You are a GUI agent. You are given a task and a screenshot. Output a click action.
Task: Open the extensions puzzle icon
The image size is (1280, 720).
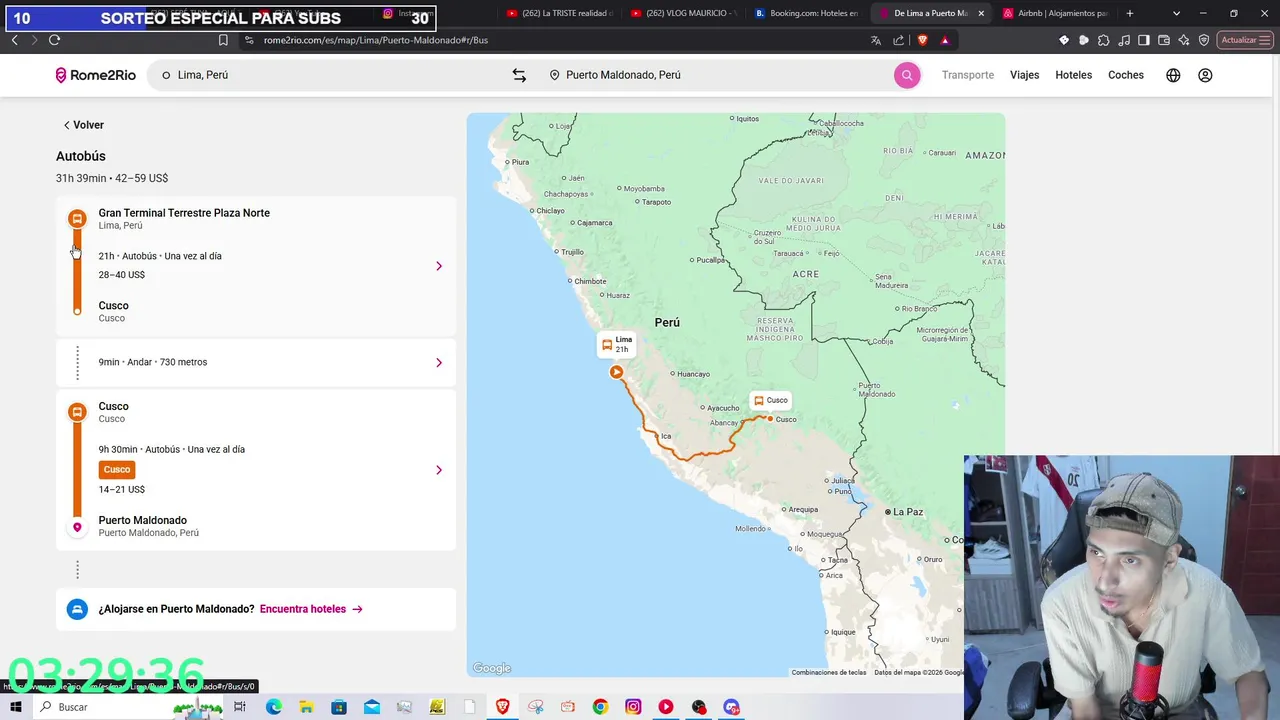click(1103, 40)
